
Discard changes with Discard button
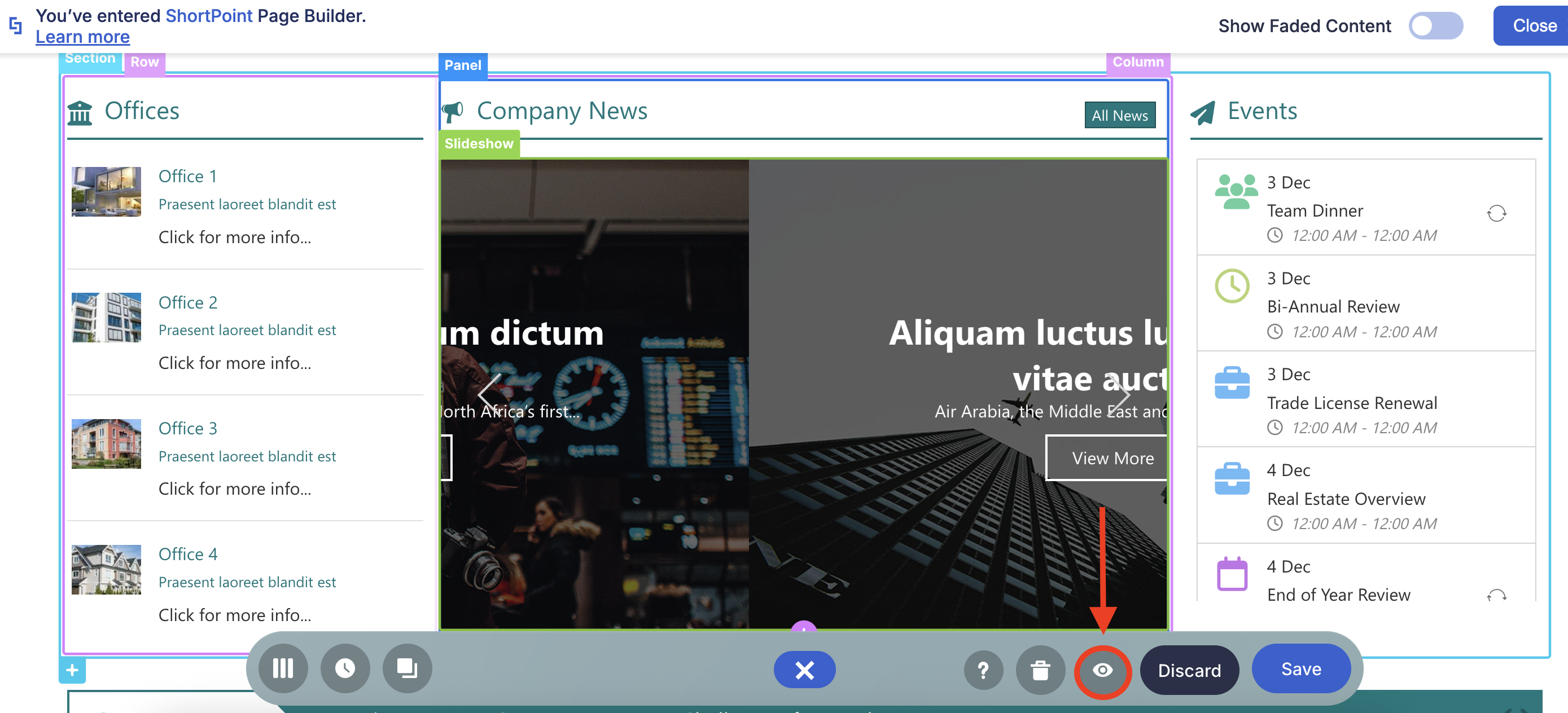coord(1189,670)
